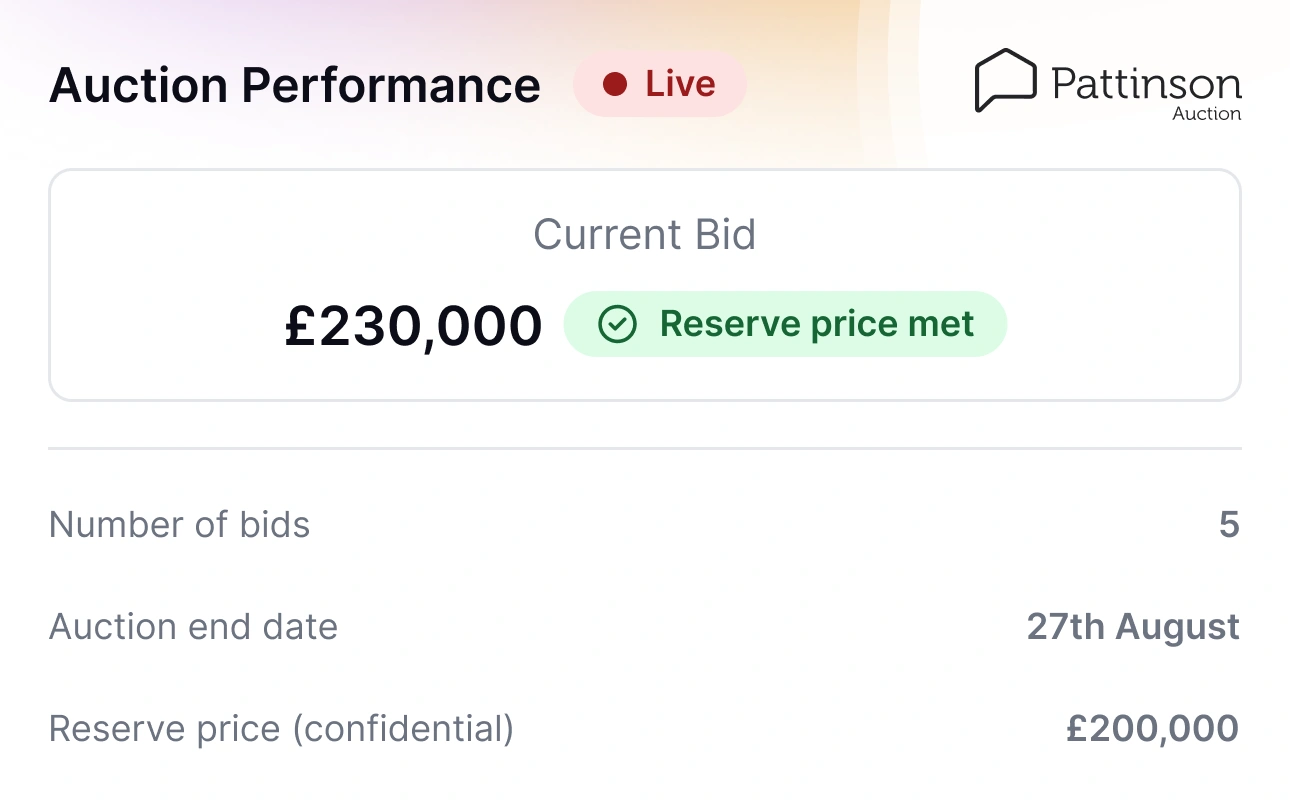Expand the Current Bid card
This screenshot has height=804, width=1290.
tap(645, 285)
